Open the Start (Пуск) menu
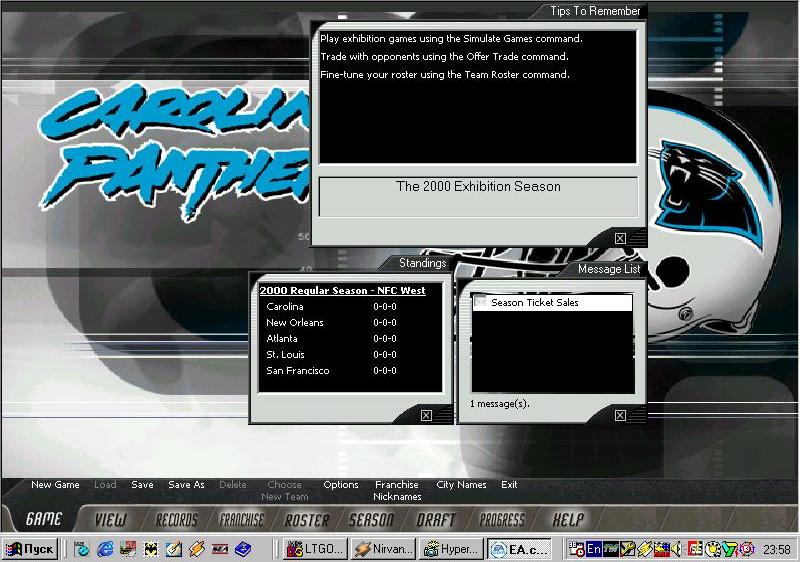The width and height of the screenshot is (800, 562). coord(30,549)
